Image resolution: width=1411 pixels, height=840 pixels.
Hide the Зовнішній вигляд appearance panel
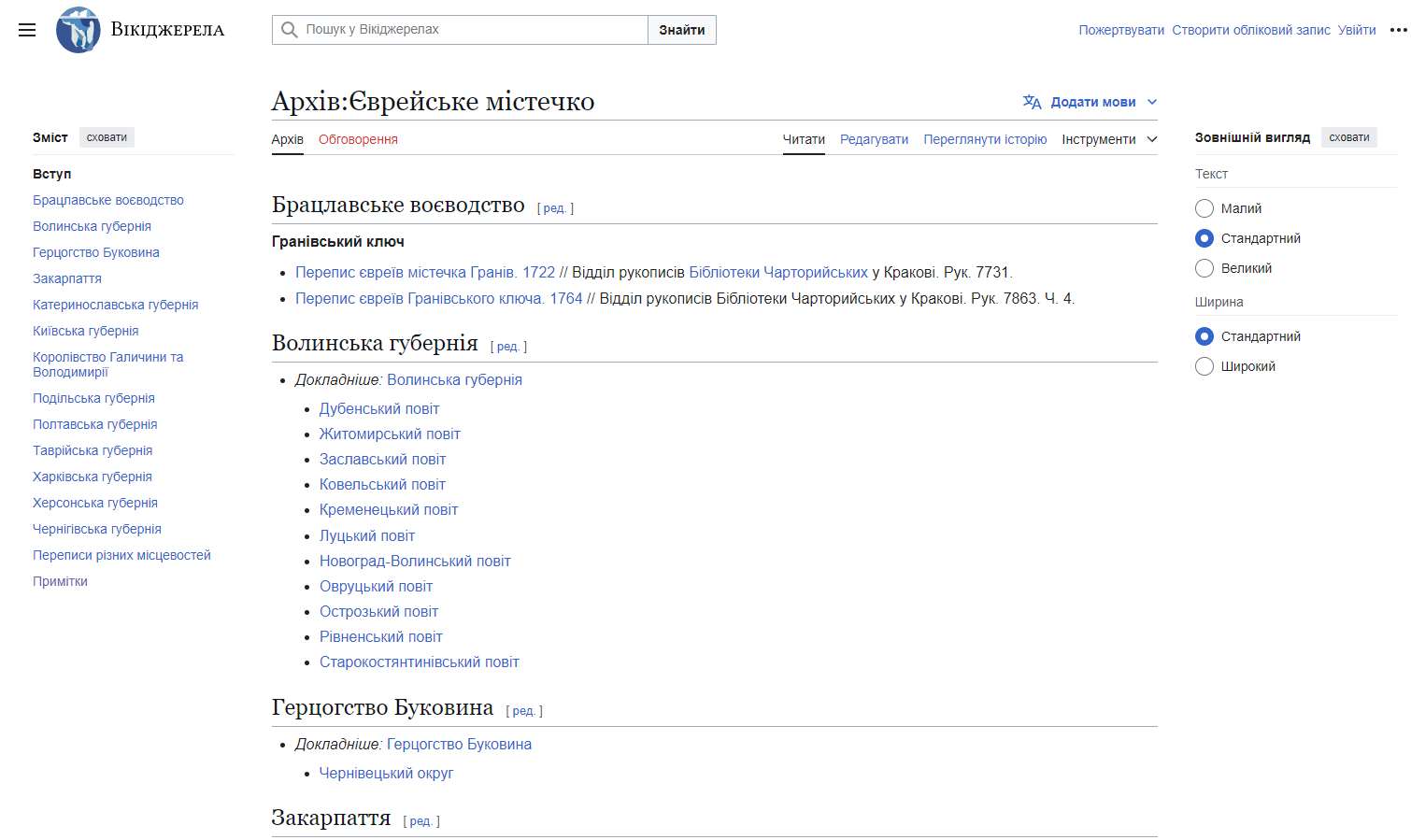(x=1348, y=137)
